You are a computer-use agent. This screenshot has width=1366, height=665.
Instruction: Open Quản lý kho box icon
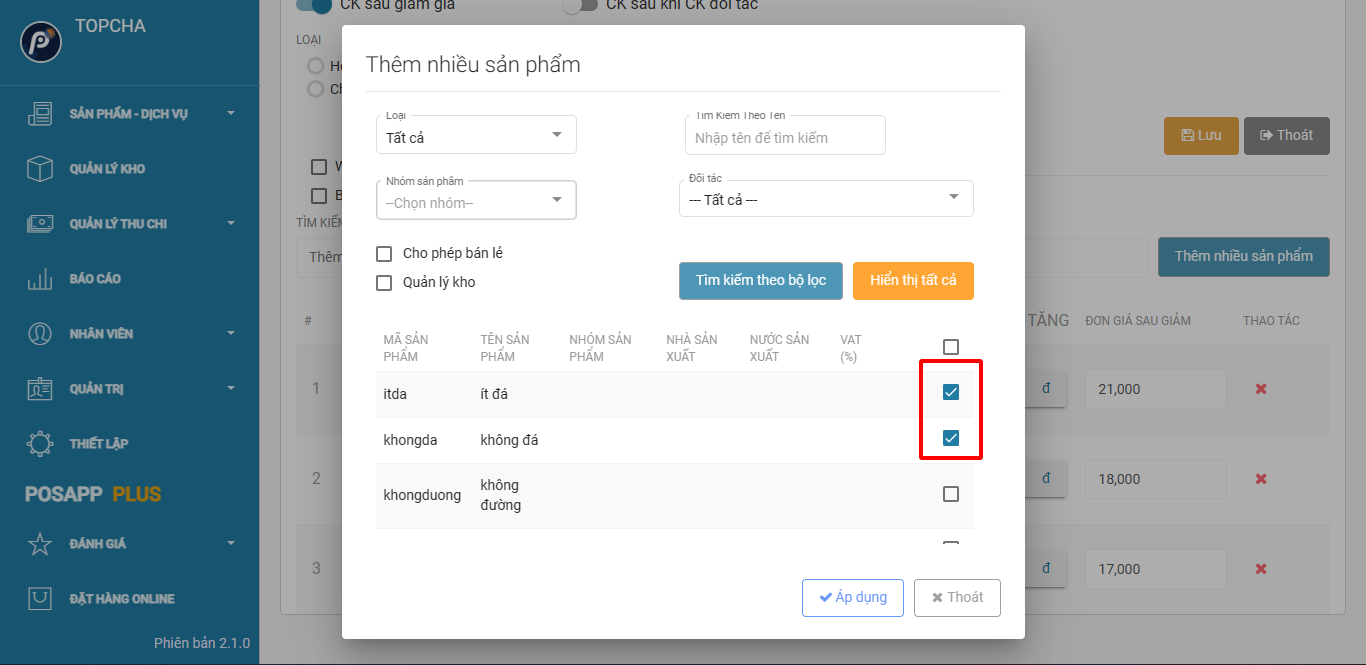[40, 169]
